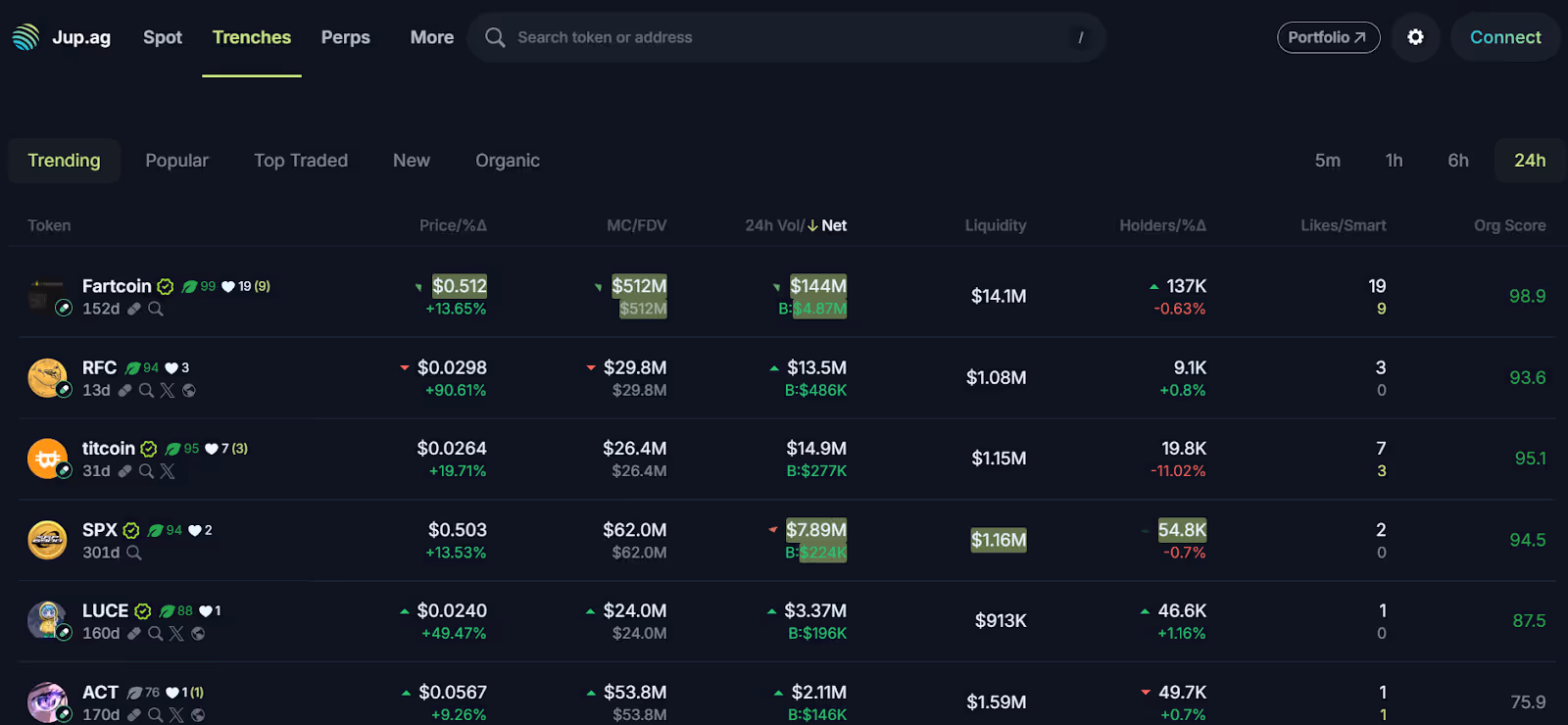This screenshot has height=725, width=1568.
Task: Switch to the Organic tab
Action: tap(508, 161)
